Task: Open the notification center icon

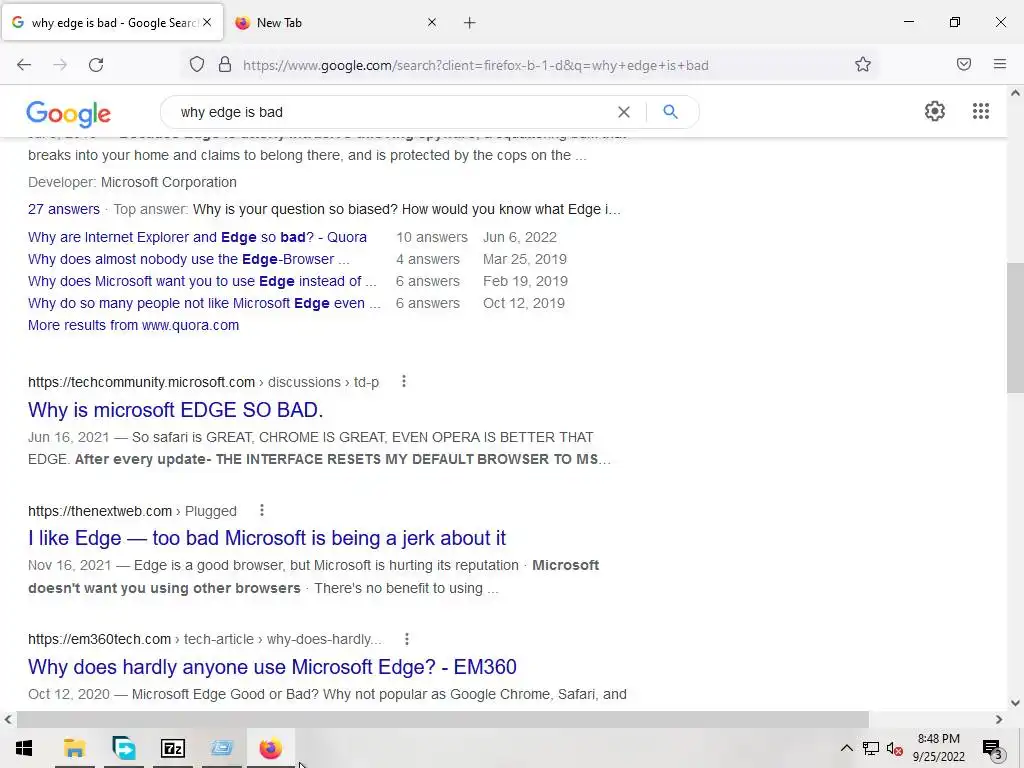Action: pyautogui.click(x=992, y=749)
